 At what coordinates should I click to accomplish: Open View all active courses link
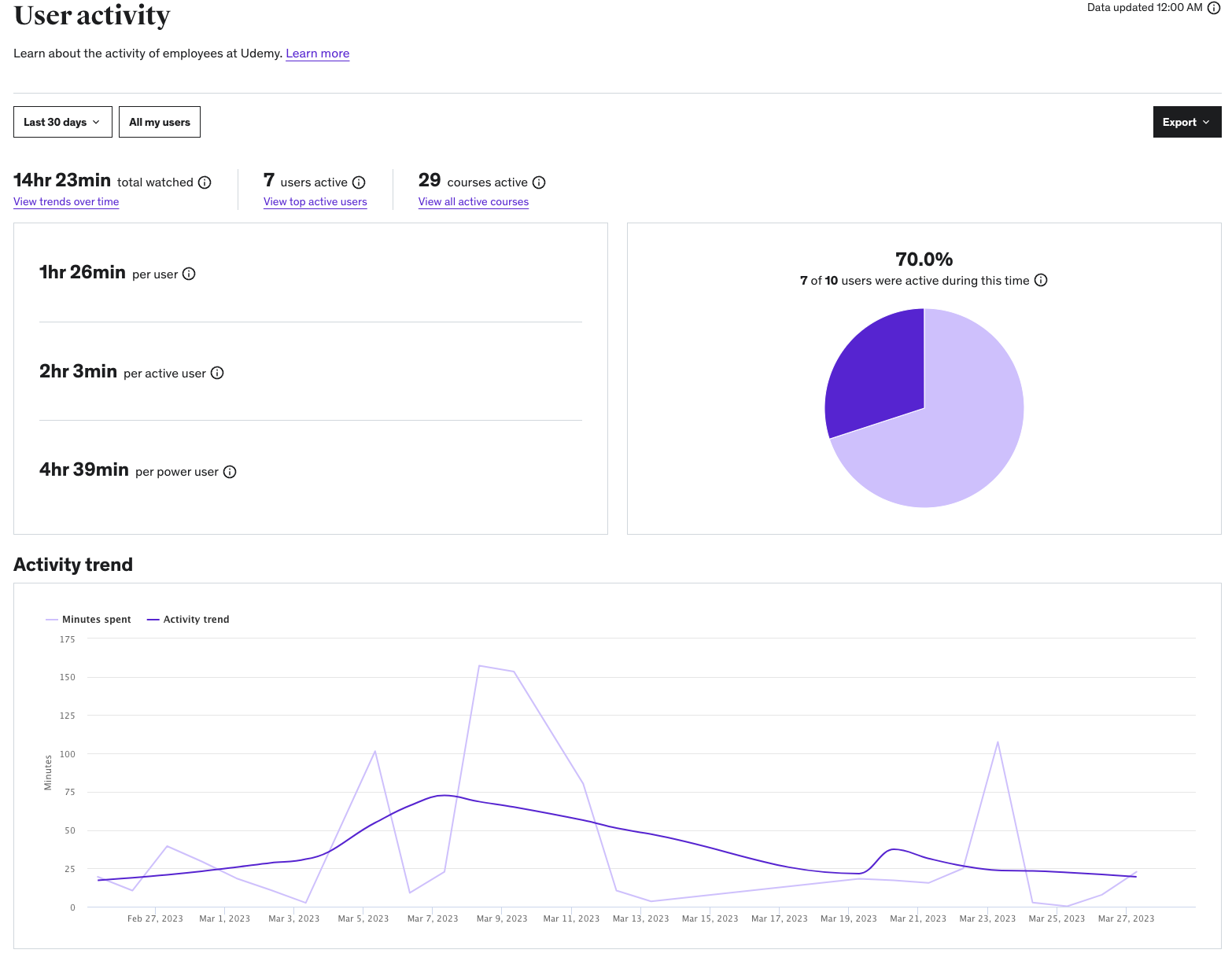473,202
